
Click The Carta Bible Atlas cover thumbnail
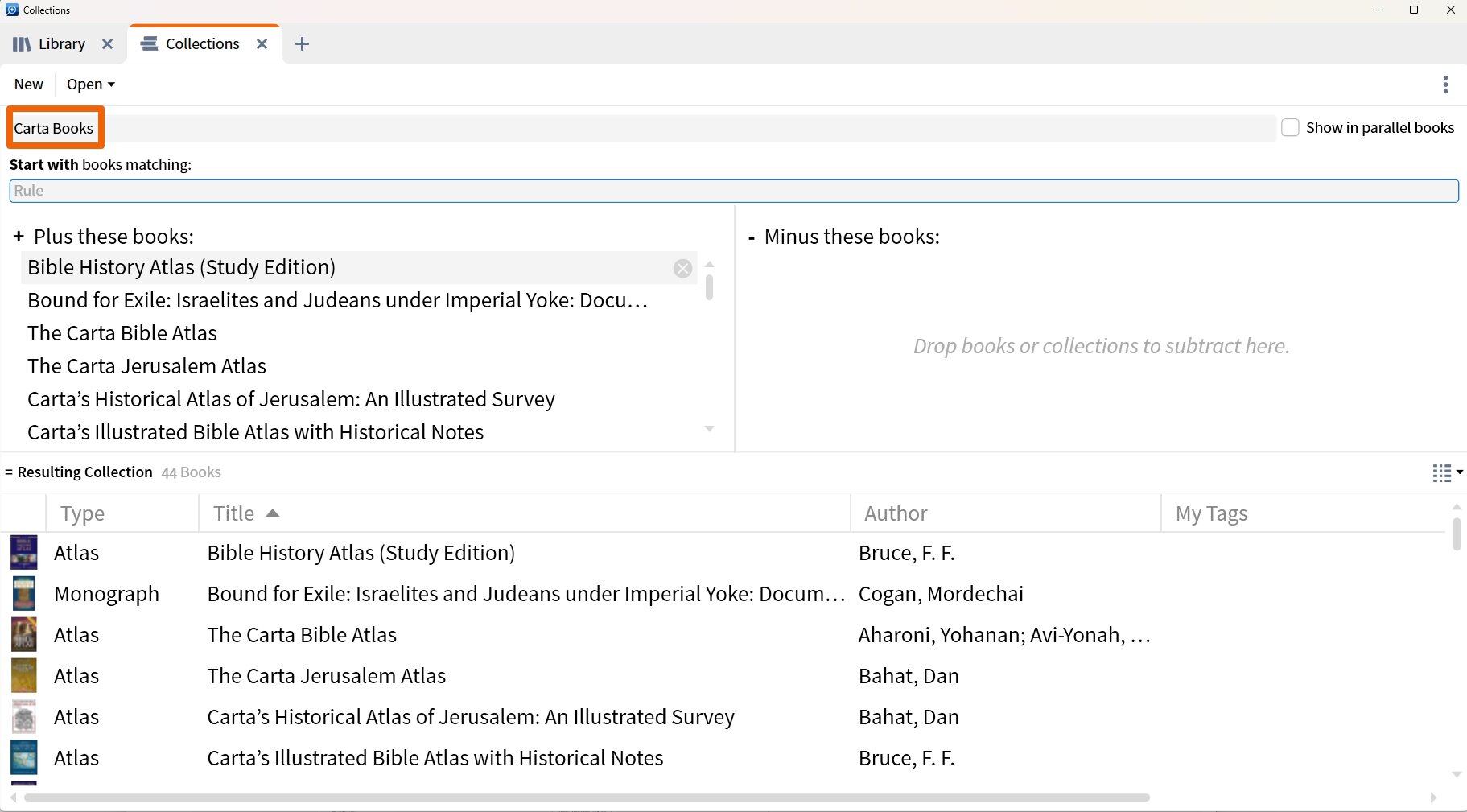[23, 635]
